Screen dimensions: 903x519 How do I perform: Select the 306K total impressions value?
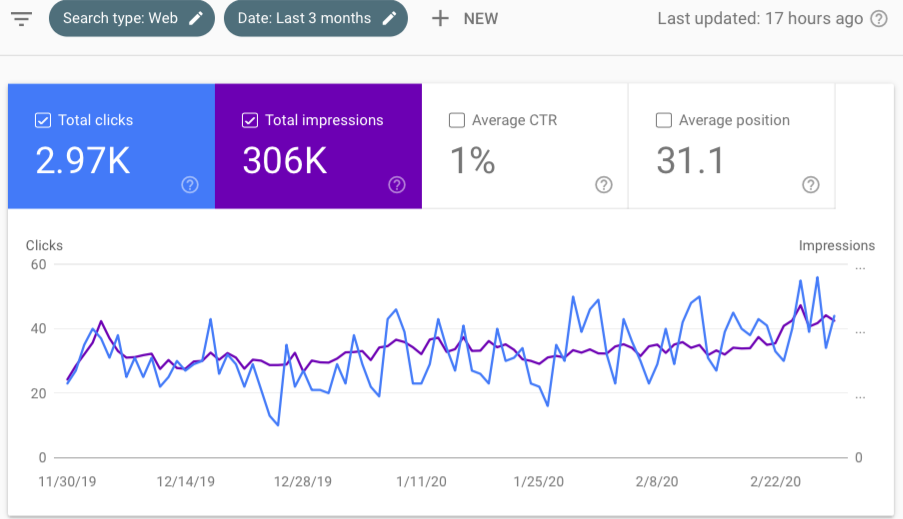[x=285, y=160]
